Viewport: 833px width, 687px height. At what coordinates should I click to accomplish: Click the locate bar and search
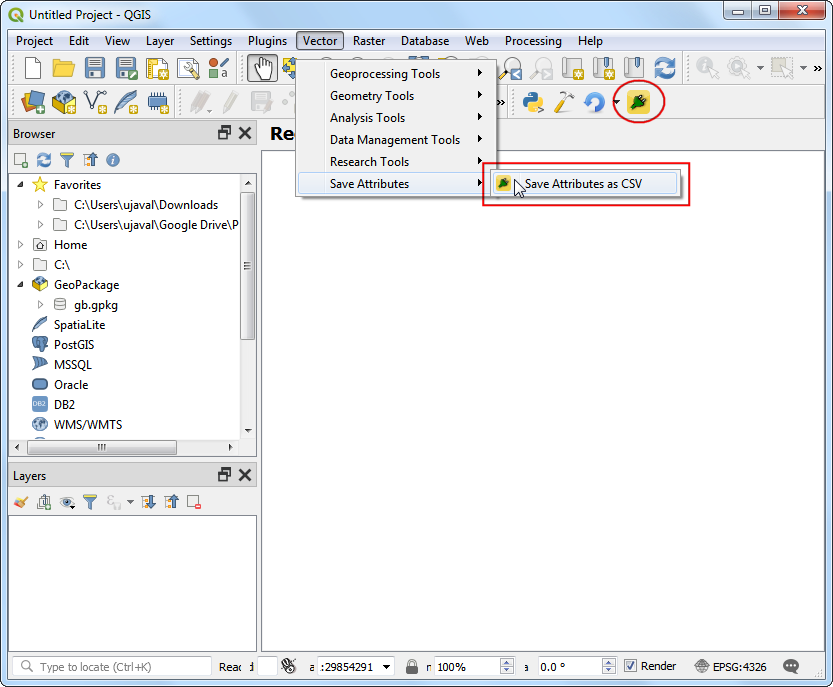pos(110,666)
